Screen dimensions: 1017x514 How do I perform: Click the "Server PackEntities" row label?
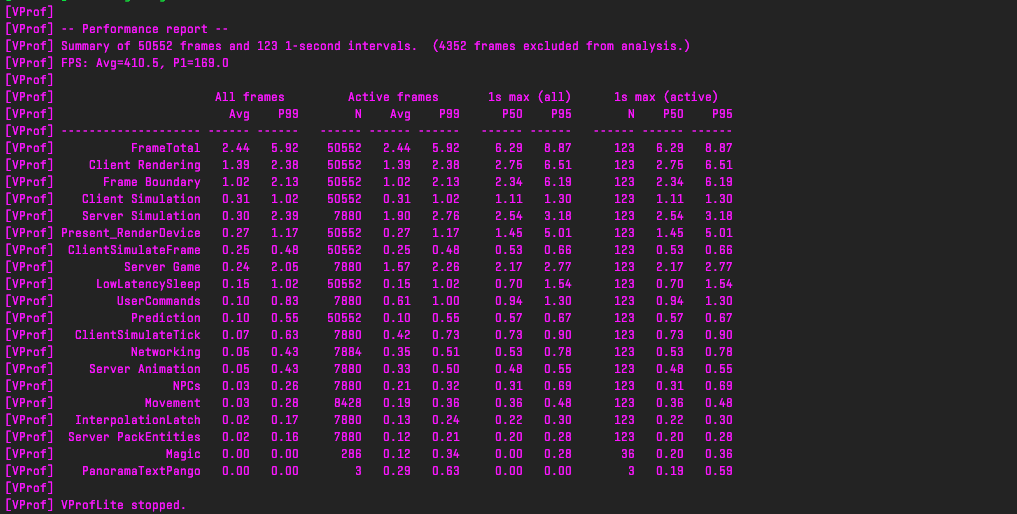134,437
